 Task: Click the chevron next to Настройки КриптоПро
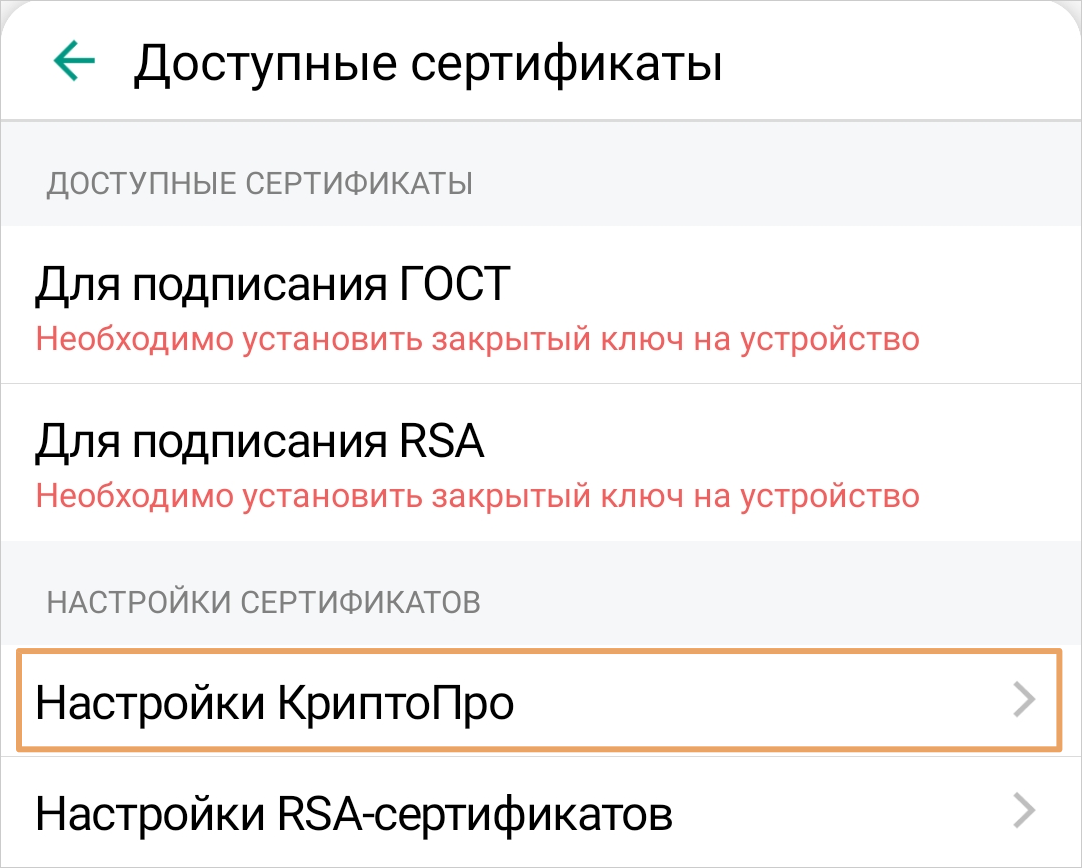click(1024, 701)
